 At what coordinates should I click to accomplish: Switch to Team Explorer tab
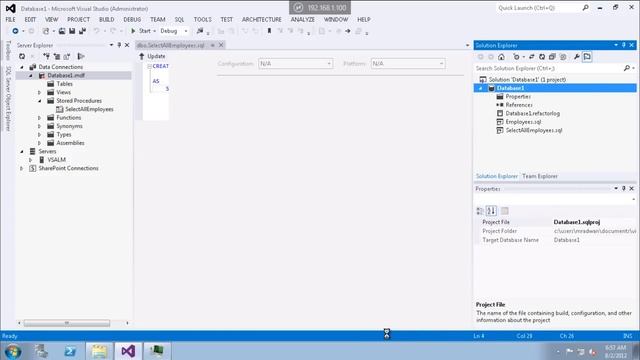pos(540,176)
